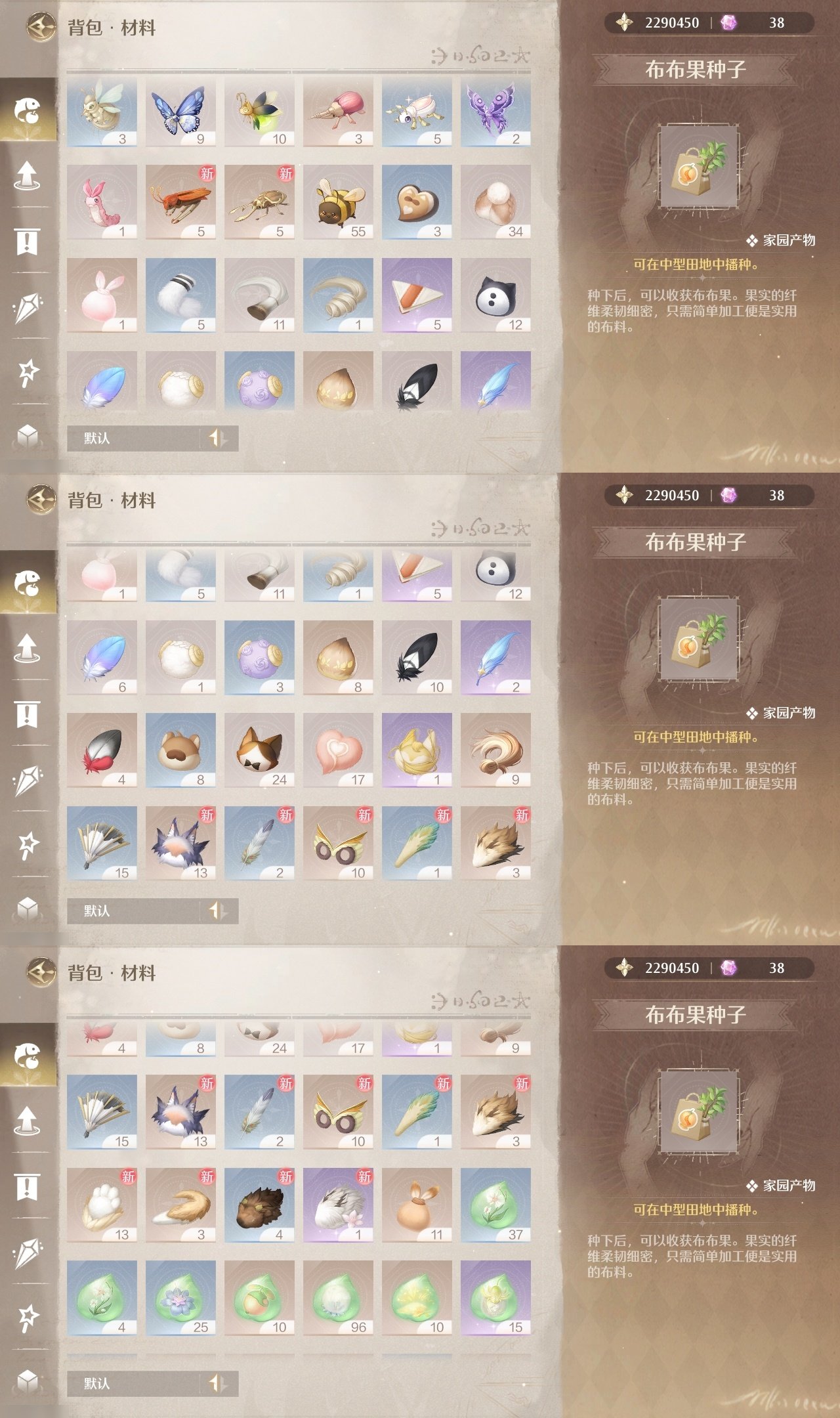Select the heart-shaped item with count 3
Screen dimensions: 840x1418
(x=417, y=202)
